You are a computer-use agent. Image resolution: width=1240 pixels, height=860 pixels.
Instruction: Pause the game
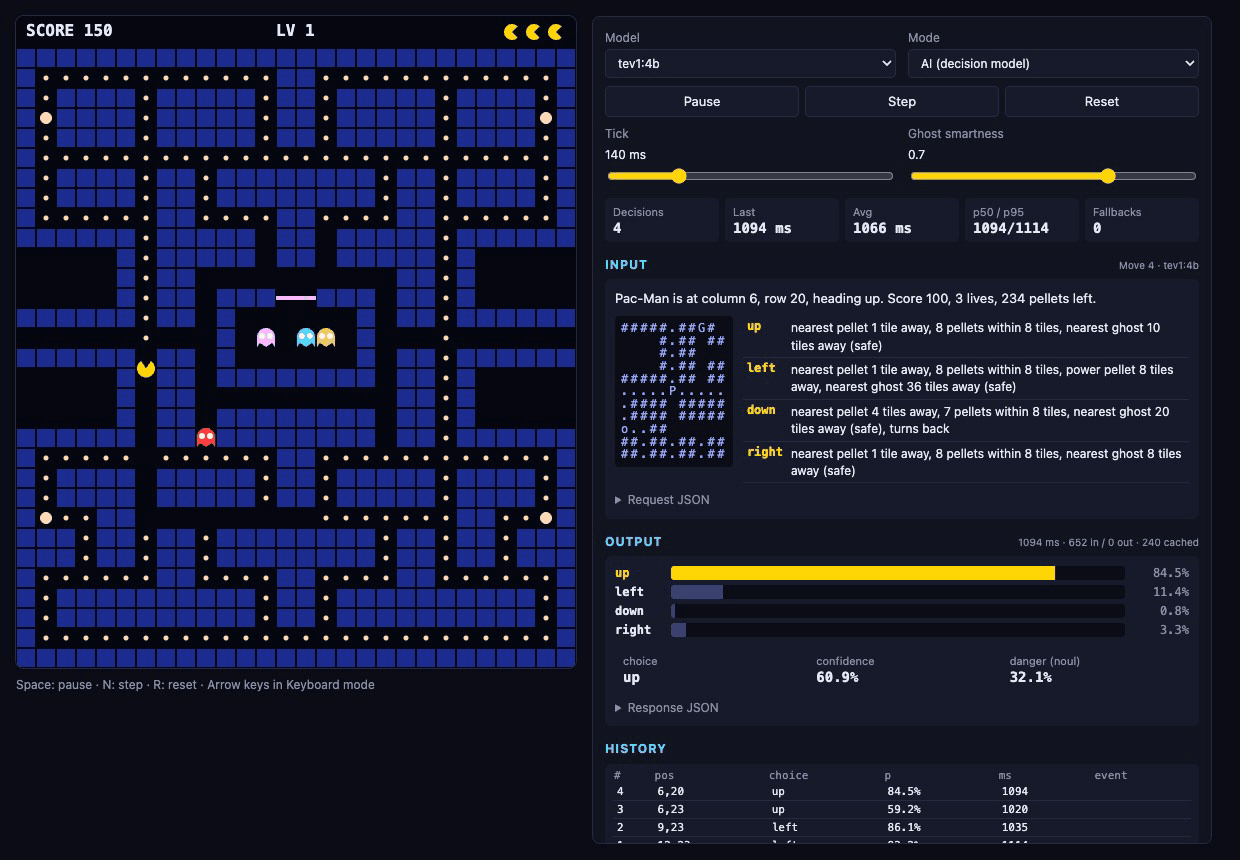(x=702, y=101)
